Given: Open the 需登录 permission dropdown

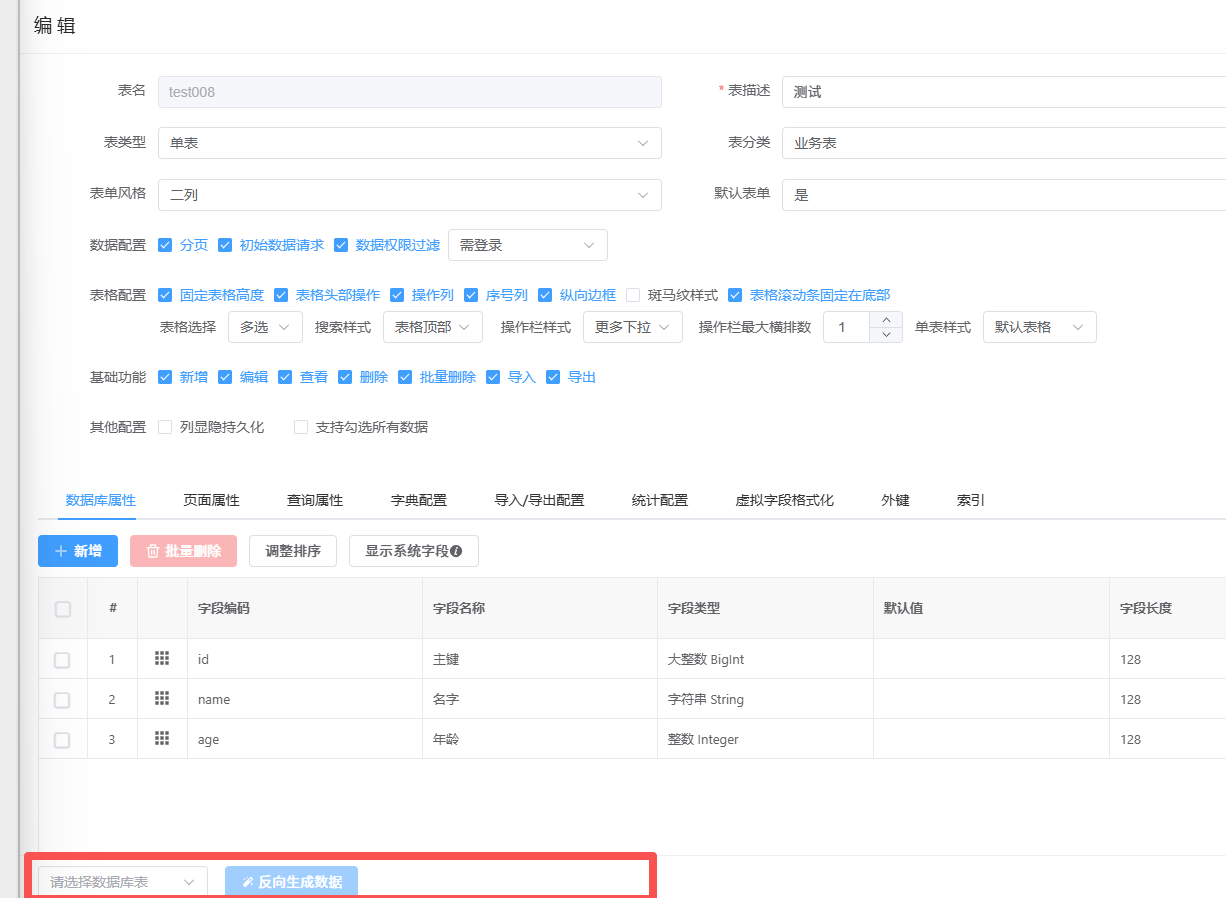Looking at the screenshot, I should [x=527, y=245].
